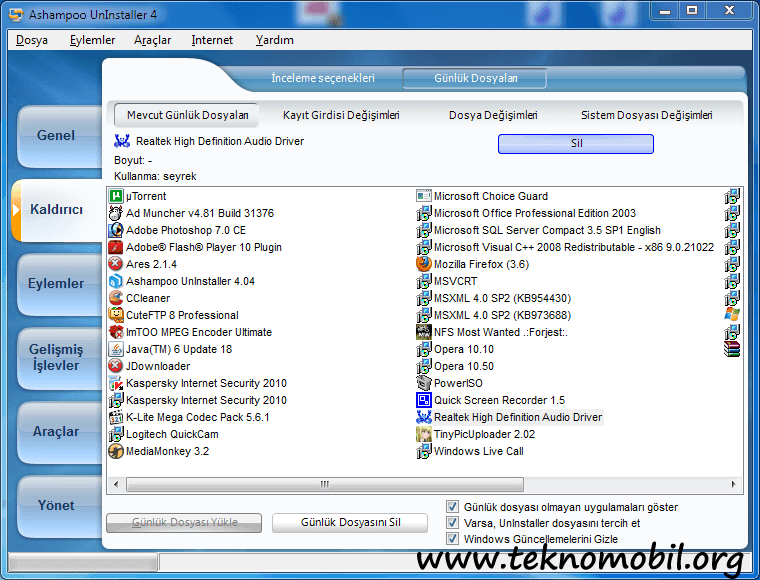760x580 pixels.
Task: Click the Adobe Flash Player 10 Plugin icon
Action: click(x=116, y=247)
